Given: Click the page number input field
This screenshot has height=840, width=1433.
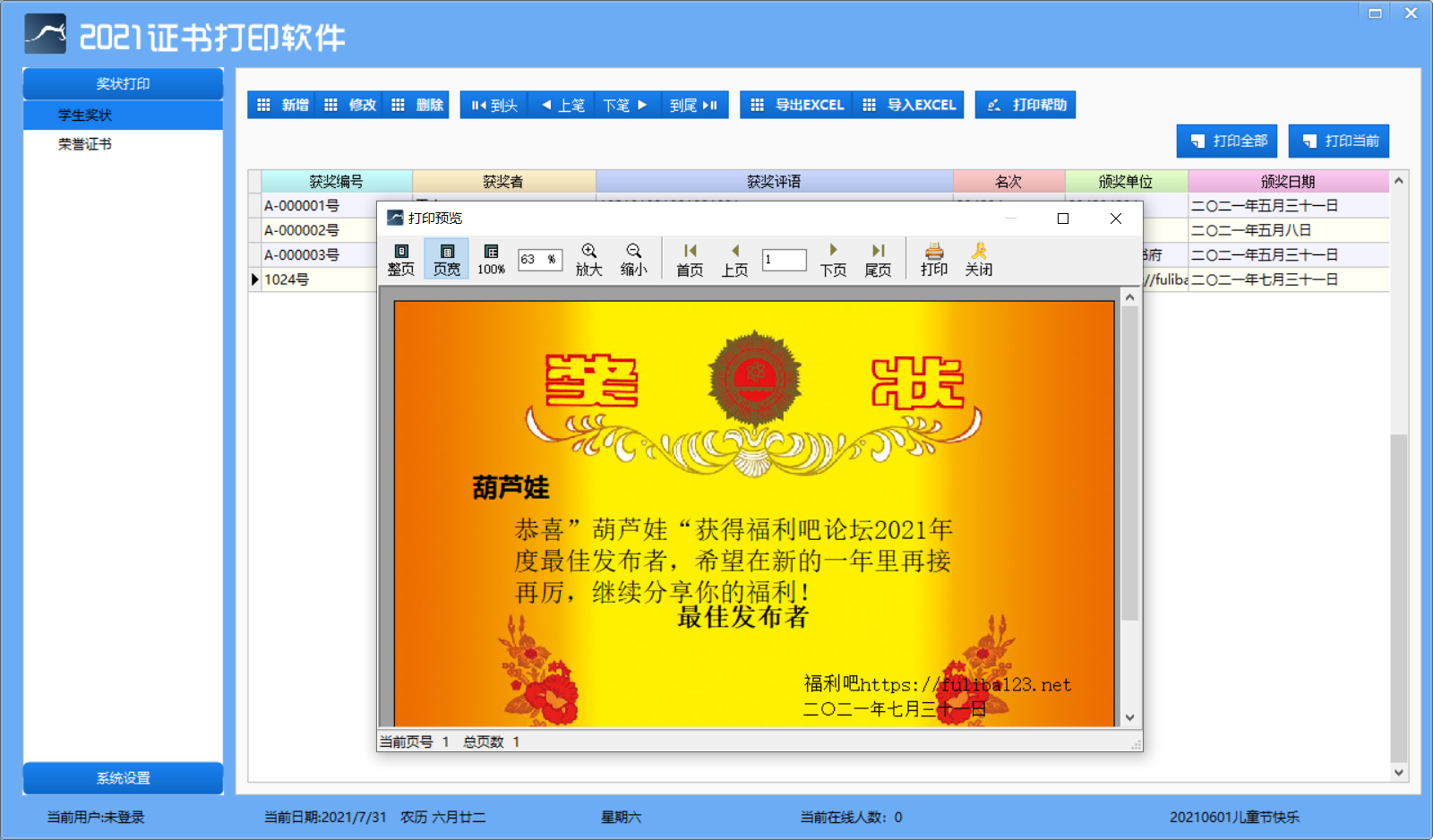Looking at the screenshot, I should coord(784,260).
